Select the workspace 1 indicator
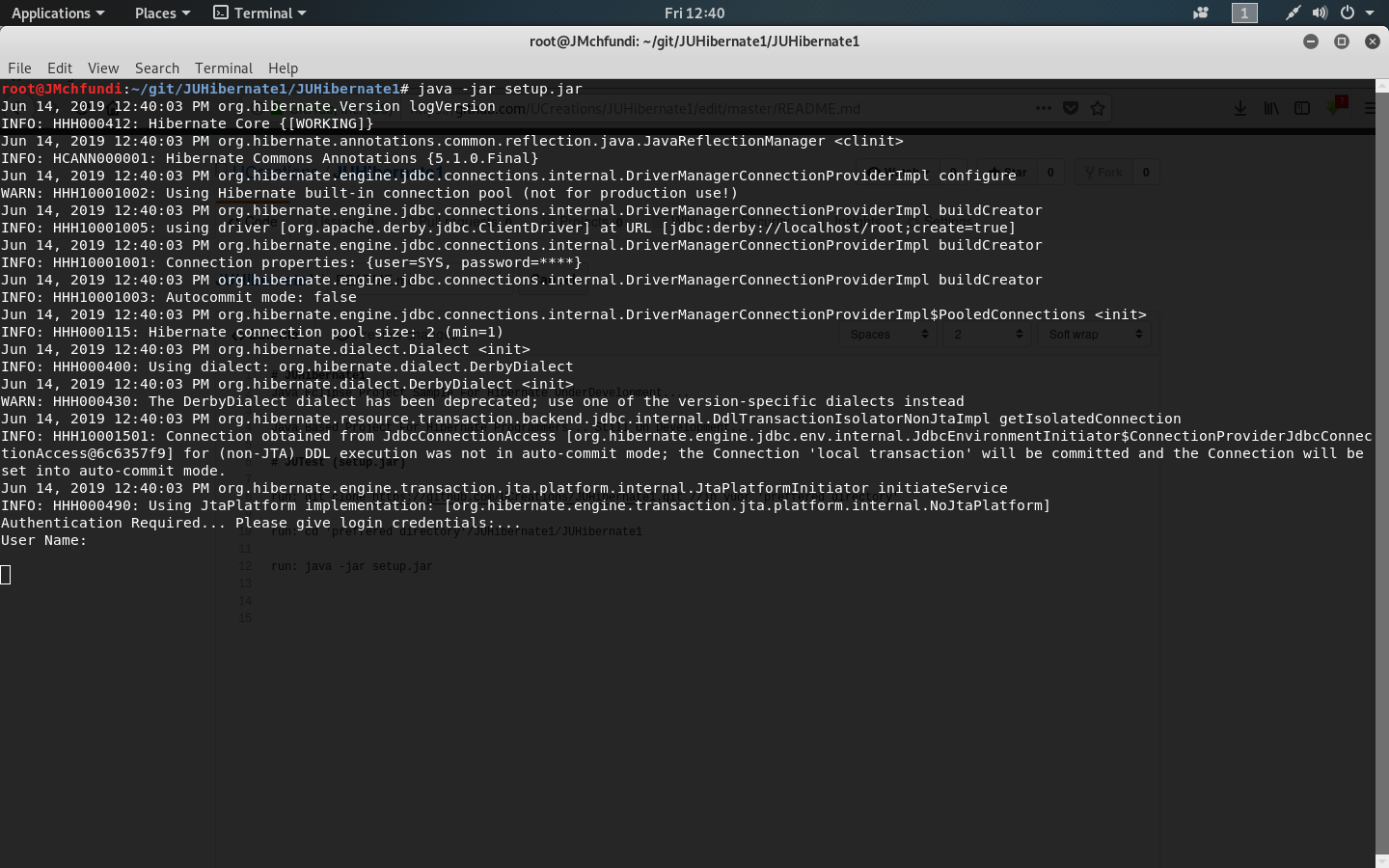The image size is (1389, 868). [x=1244, y=13]
